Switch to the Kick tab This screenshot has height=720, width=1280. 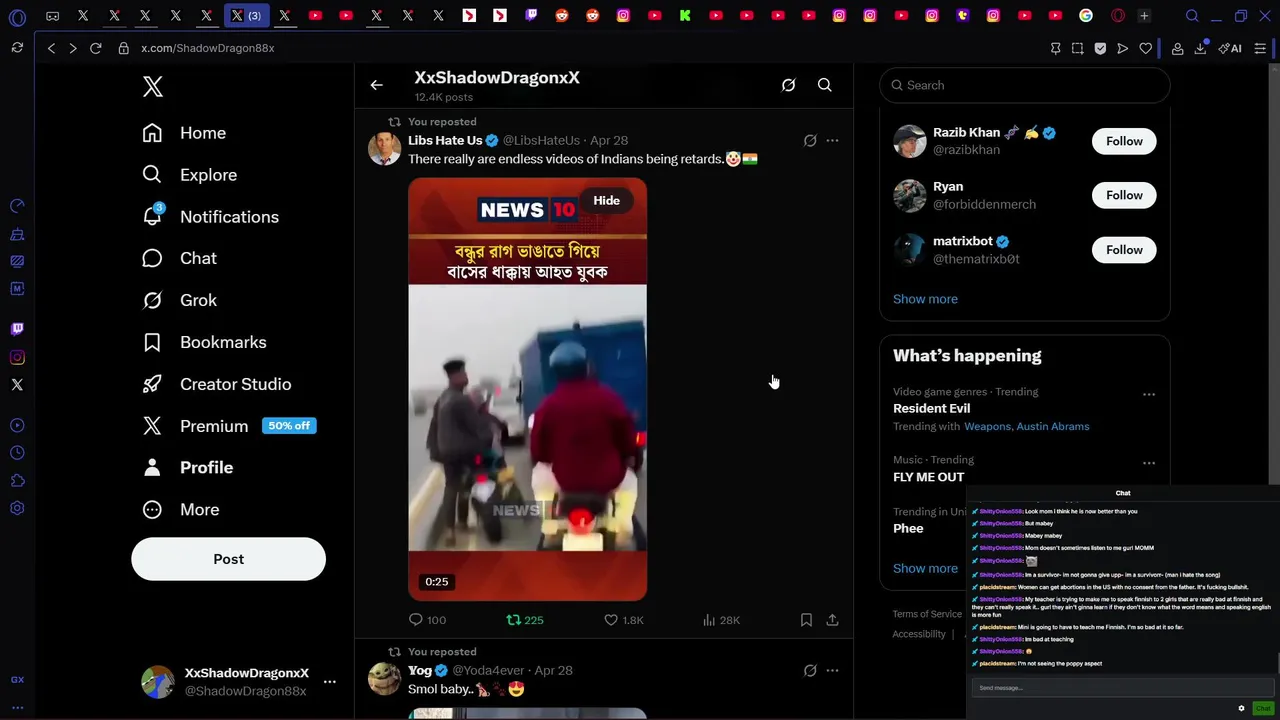(x=685, y=16)
